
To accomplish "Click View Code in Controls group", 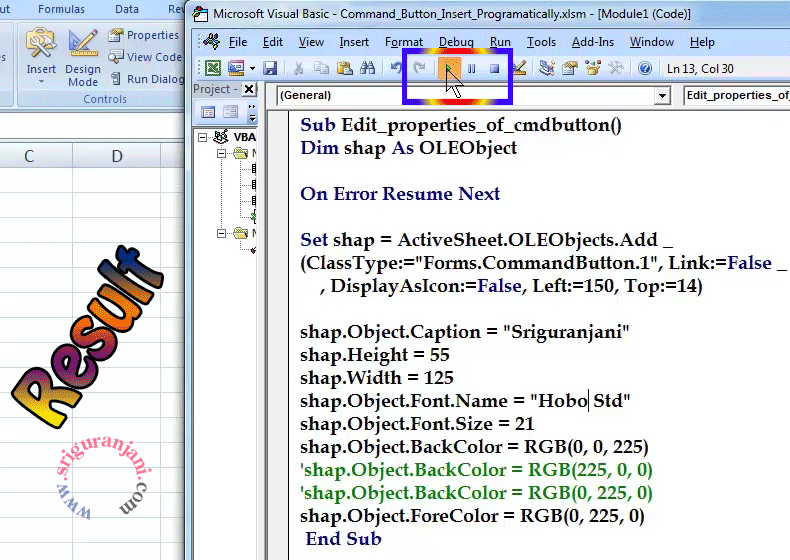I will coord(146,57).
